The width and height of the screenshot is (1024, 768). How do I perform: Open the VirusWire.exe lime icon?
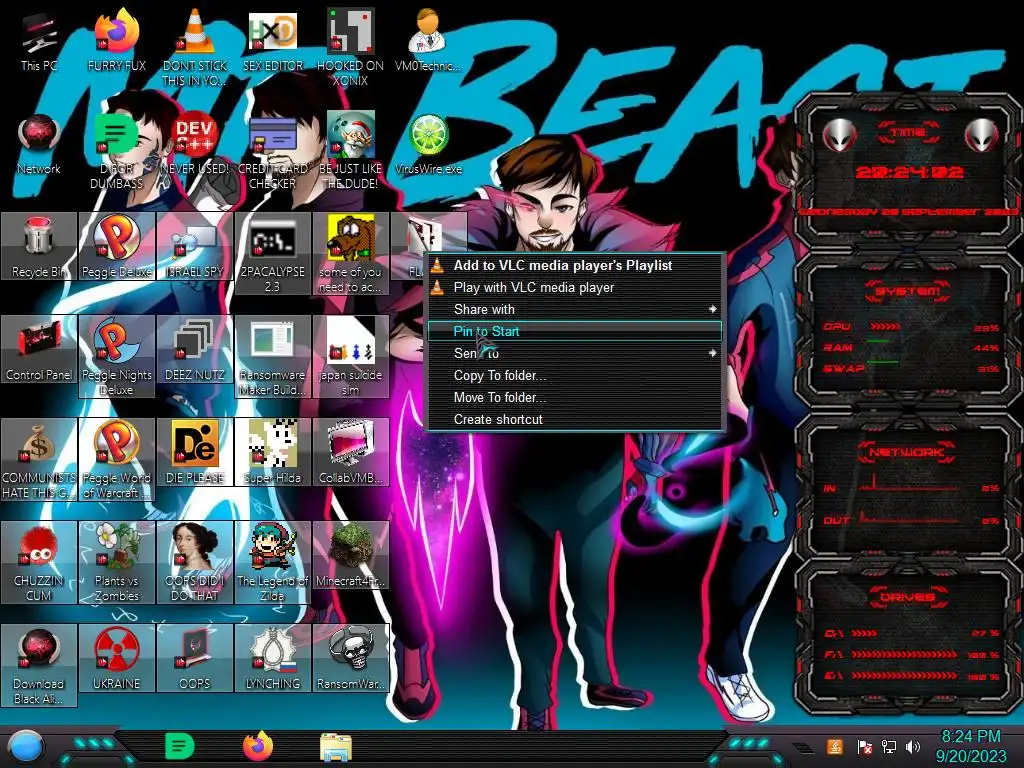coord(428,145)
